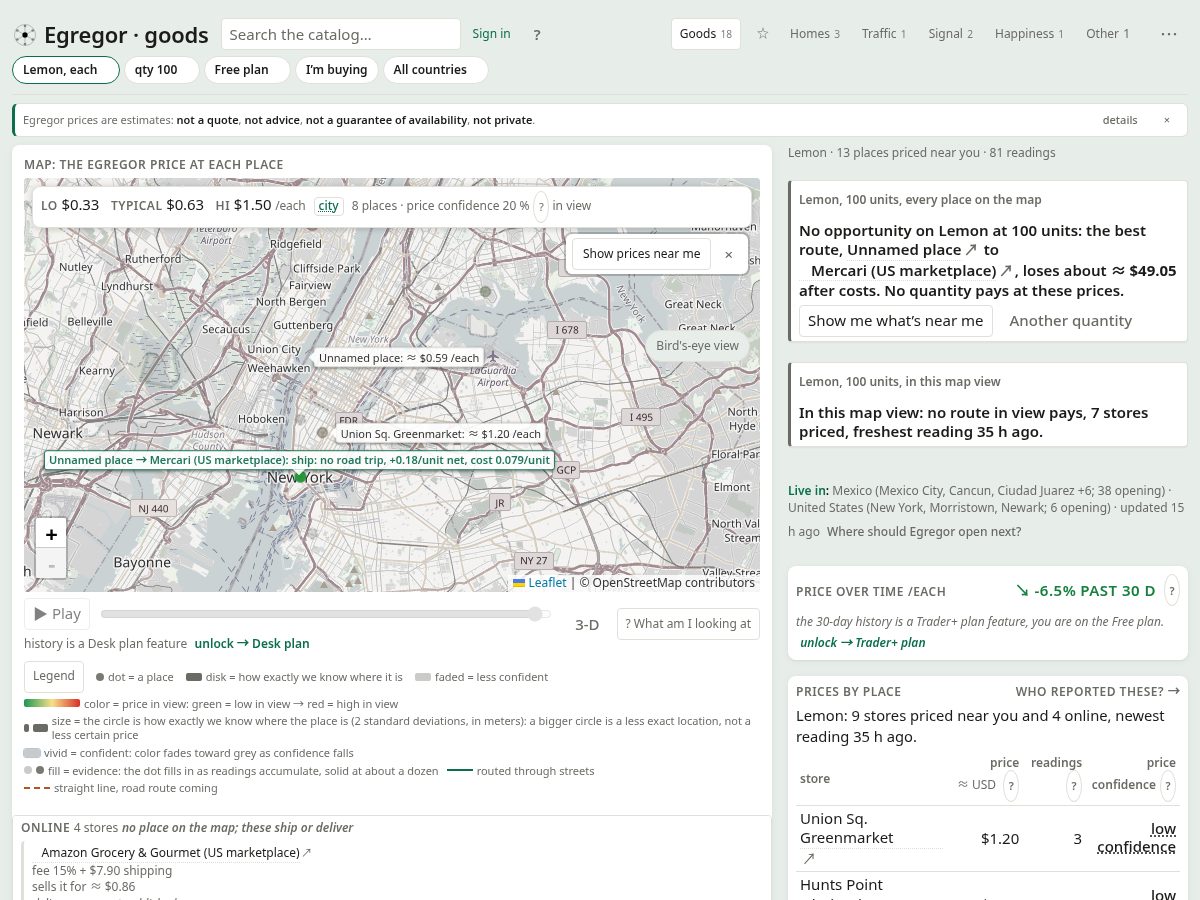Switch to the Homes tab
The width and height of the screenshot is (1200, 900).
click(814, 34)
